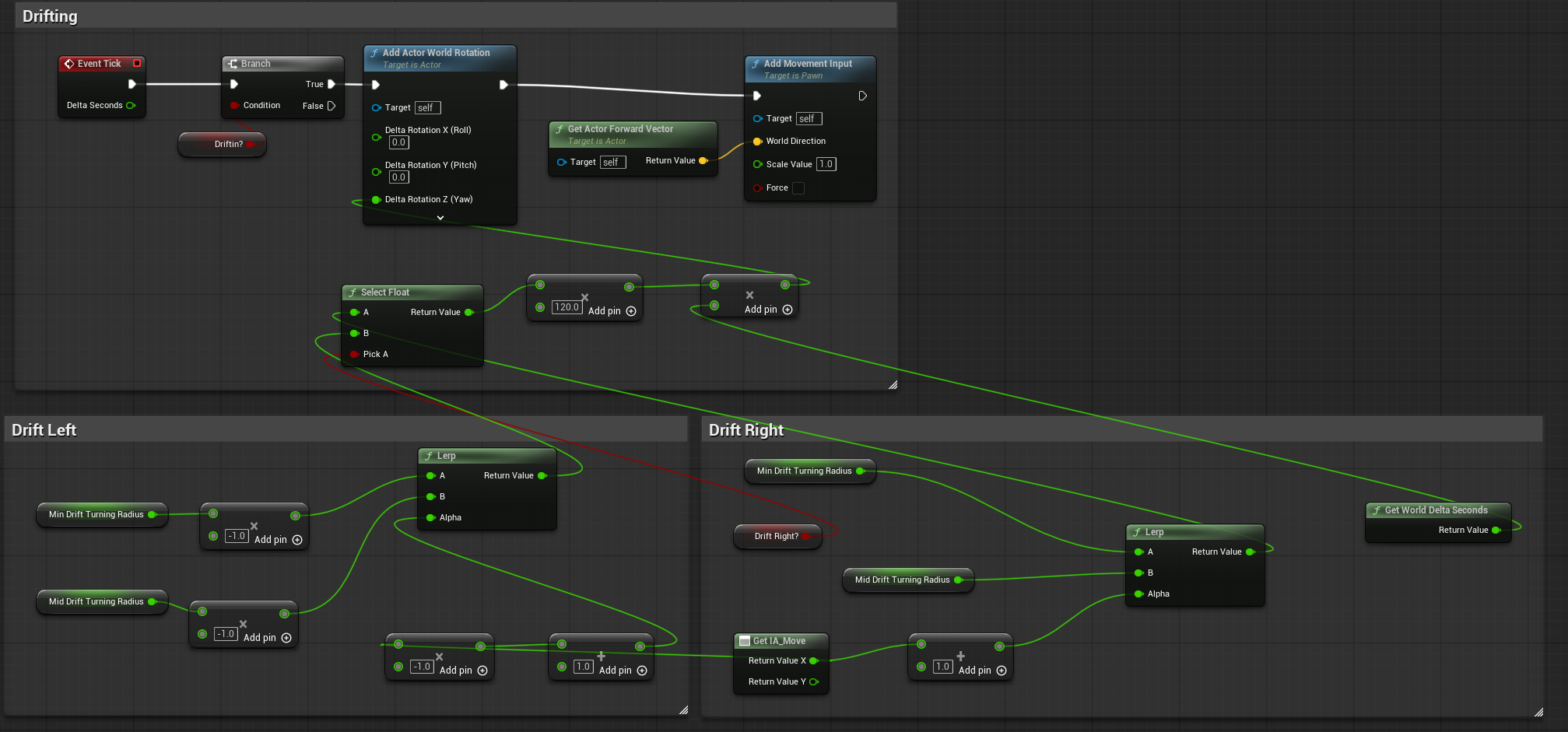Click the Branch node False execution pin
The height and width of the screenshot is (732, 1568).
pyautogui.click(x=331, y=106)
